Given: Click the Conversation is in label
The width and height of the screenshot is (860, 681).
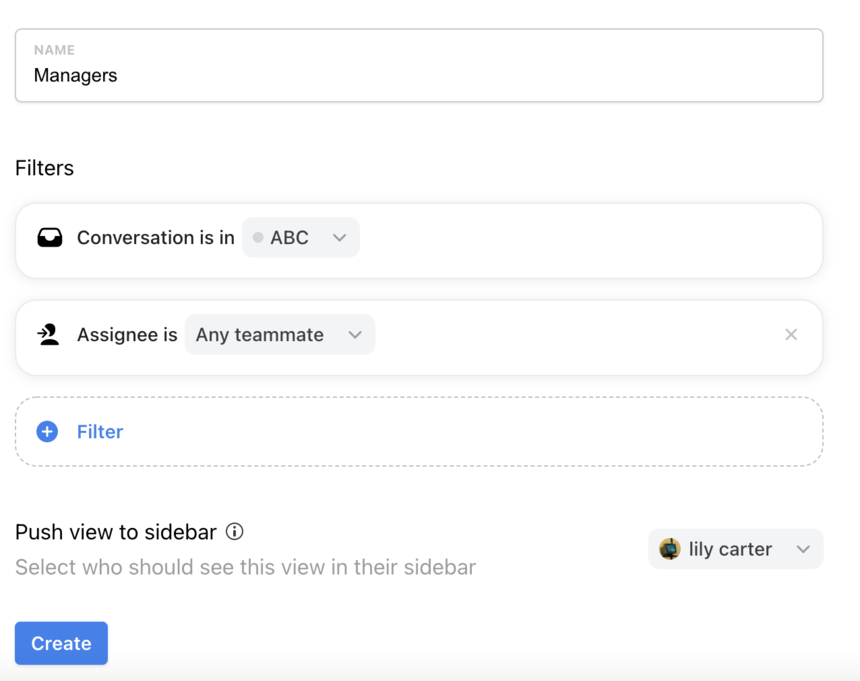Looking at the screenshot, I should [156, 237].
